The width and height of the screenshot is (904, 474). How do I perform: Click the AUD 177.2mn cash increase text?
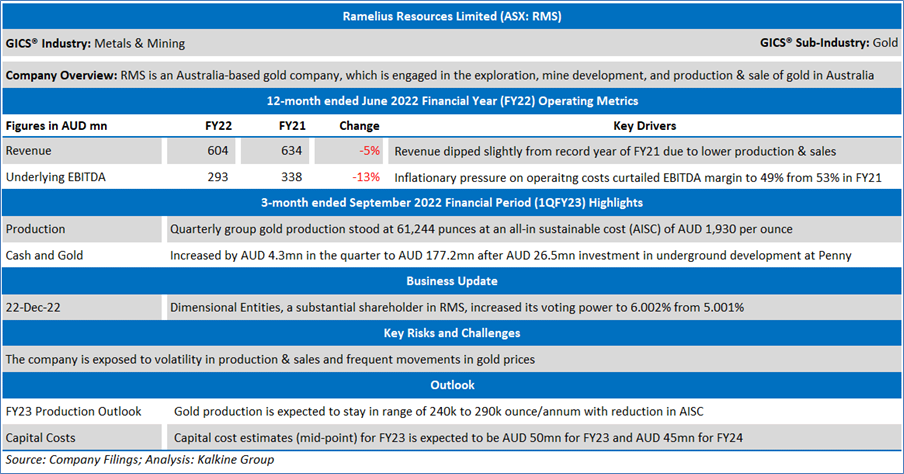click(510, 255)
